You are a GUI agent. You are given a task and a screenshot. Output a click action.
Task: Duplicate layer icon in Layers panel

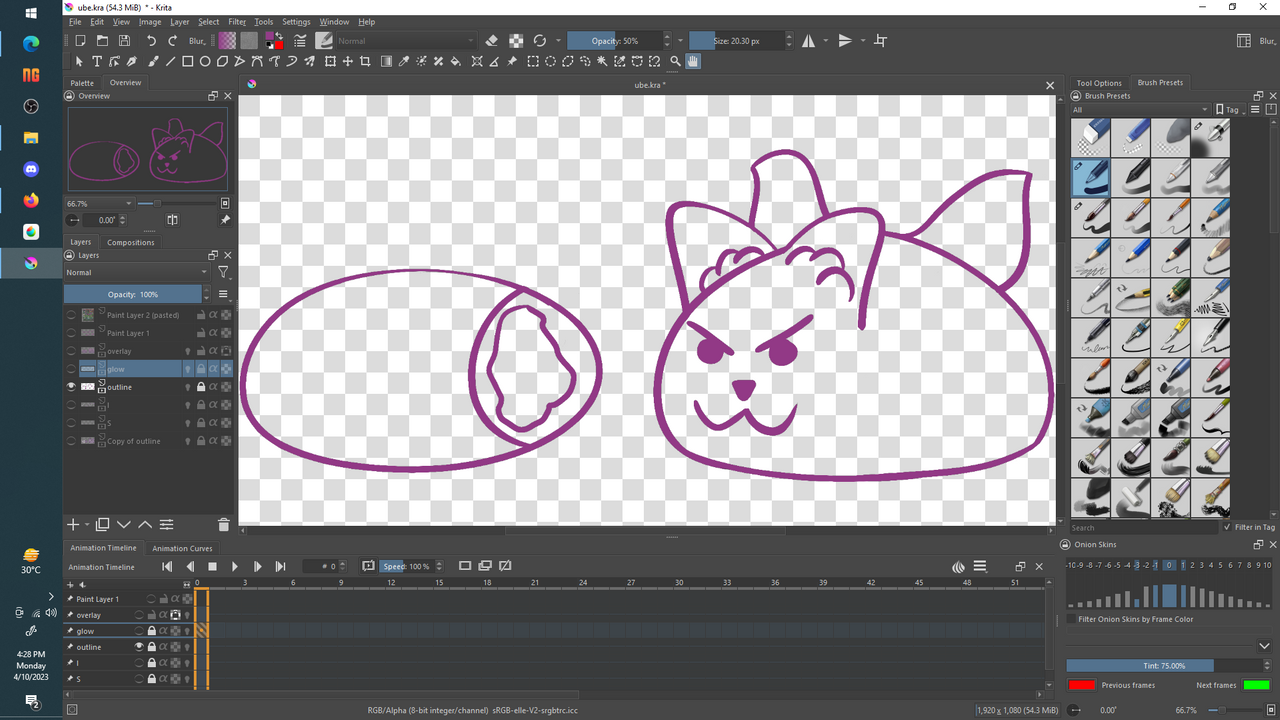click(x=102, y=524)
